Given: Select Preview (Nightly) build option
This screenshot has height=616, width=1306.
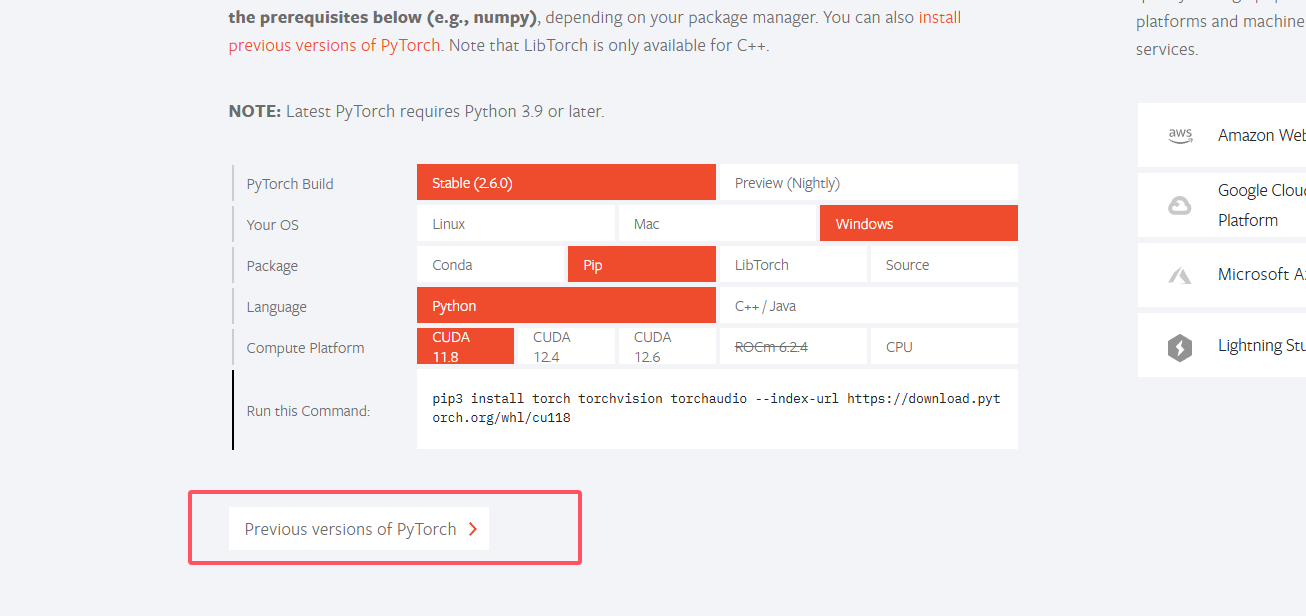Looking at the screenshot, I should point(869,182).
